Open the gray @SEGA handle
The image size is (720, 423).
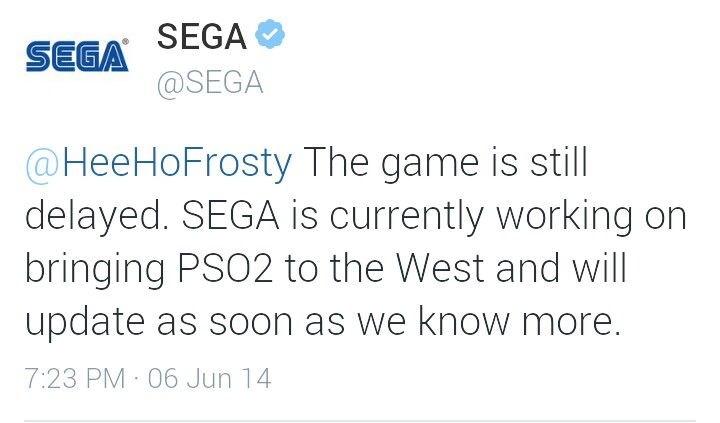pos(210,84)
